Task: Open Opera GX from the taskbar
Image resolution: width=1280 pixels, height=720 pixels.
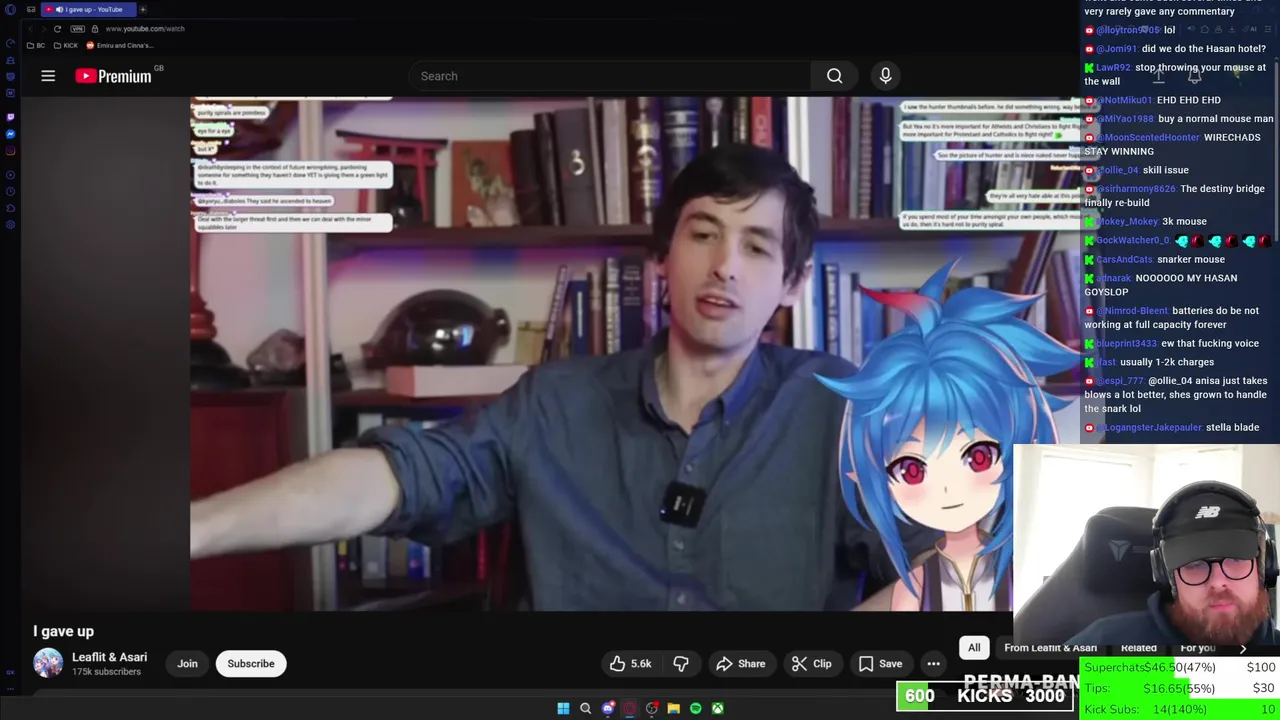Action: coord(630,708)
